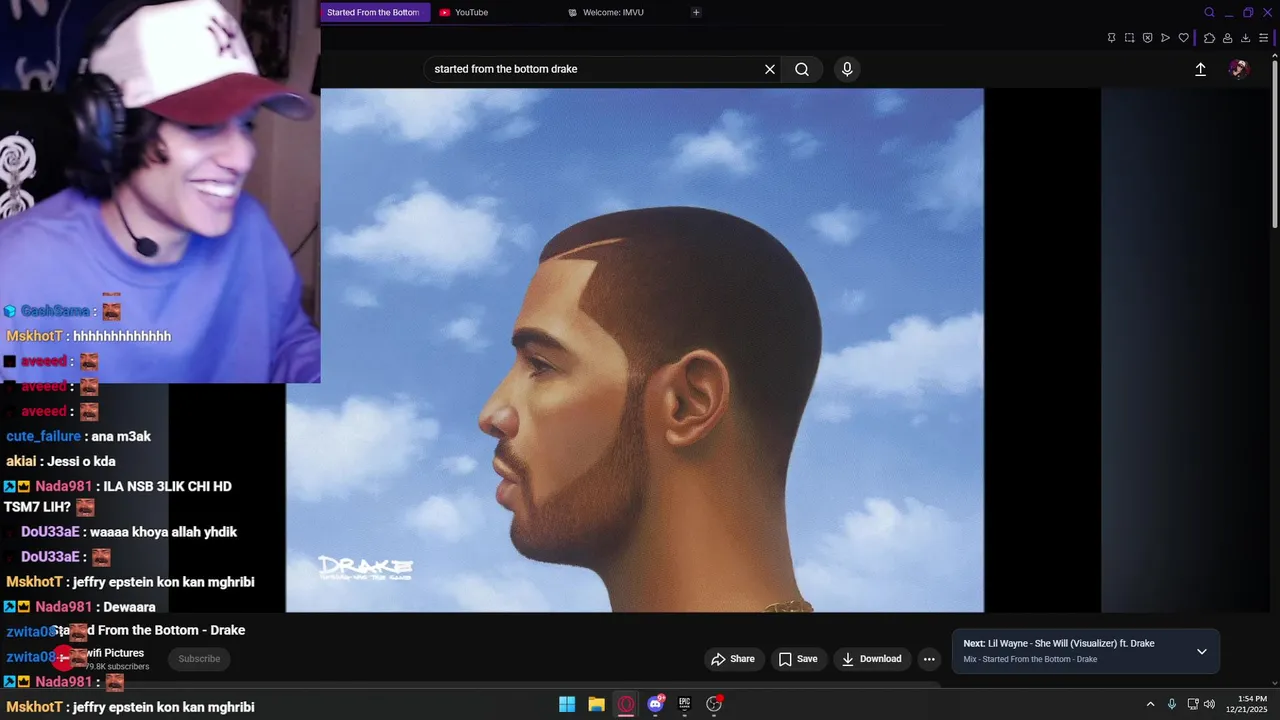The image size is (1280, 720).
Task: Open the Windows Start menu
Action: pyautogui.click(x=567, y=704)
